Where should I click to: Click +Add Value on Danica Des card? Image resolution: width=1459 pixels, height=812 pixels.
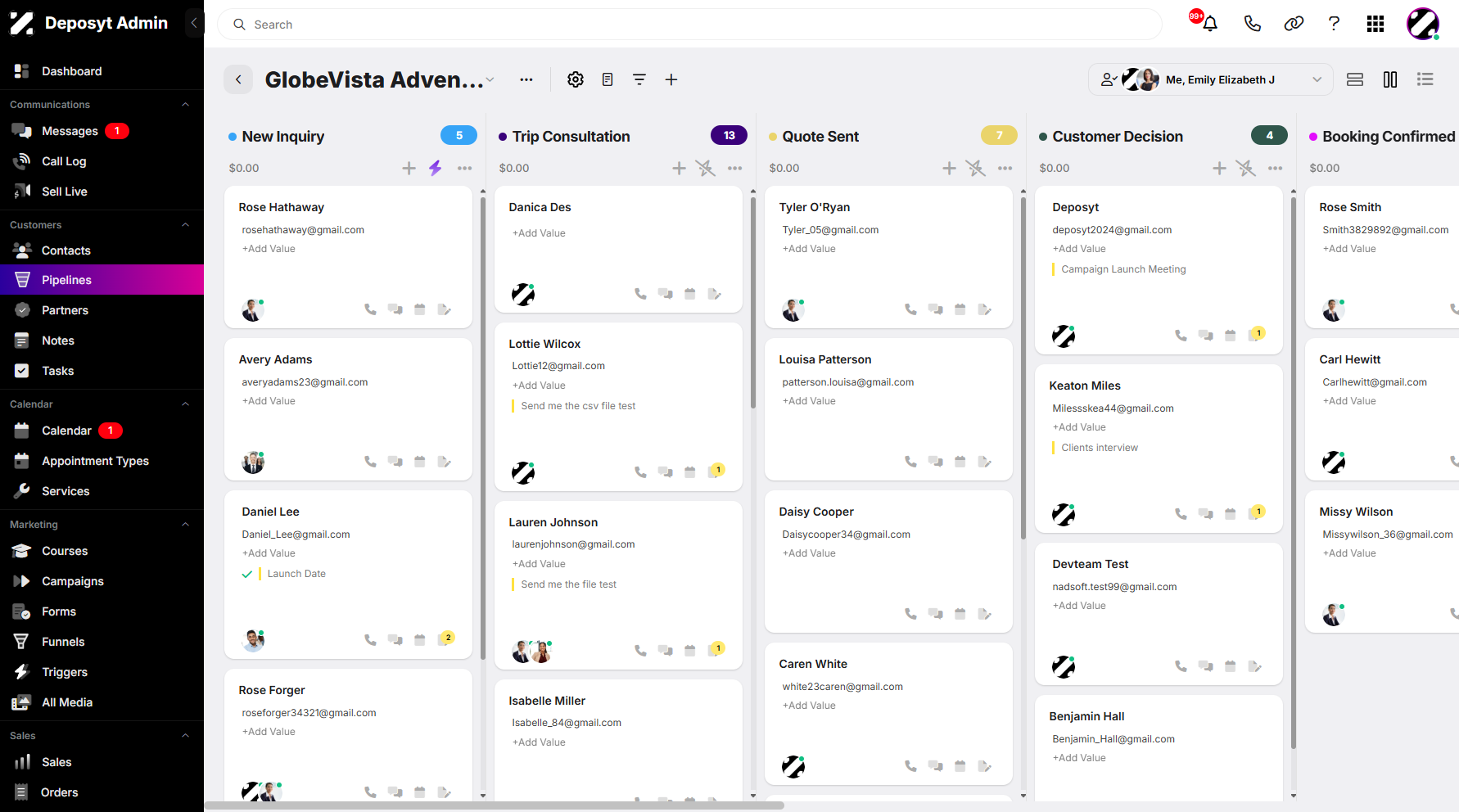(x=539, y=233)
